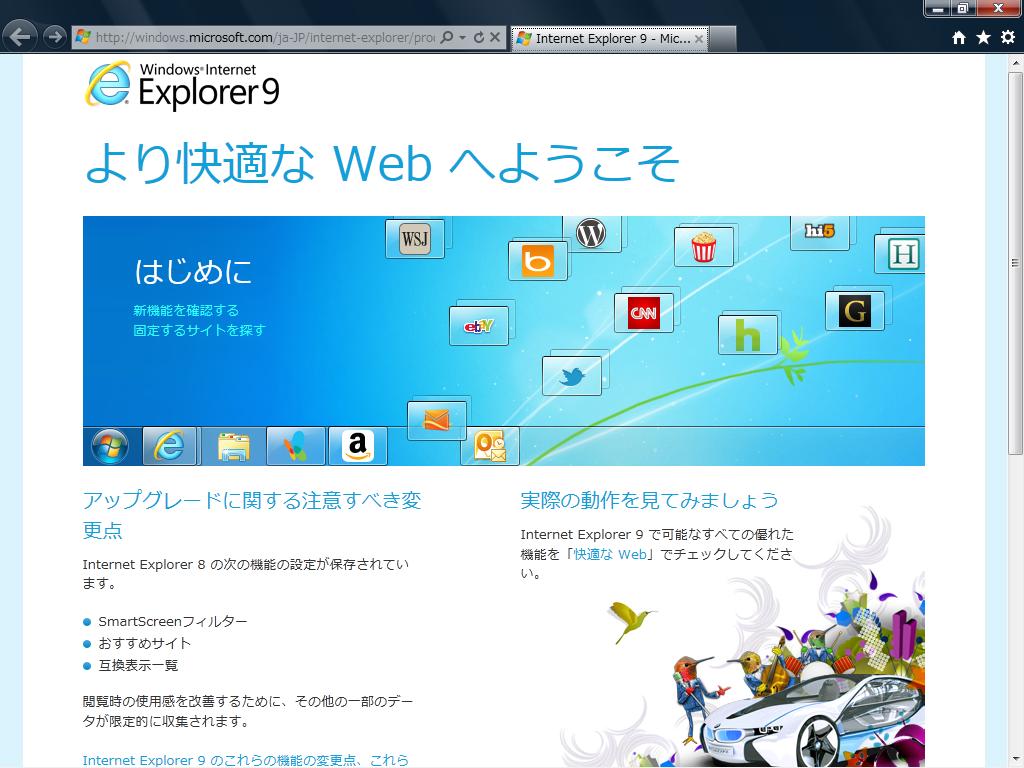1024x768 pixels.
Task: Click the Amazon icon in banner taskbar
Action: [357, 446]
